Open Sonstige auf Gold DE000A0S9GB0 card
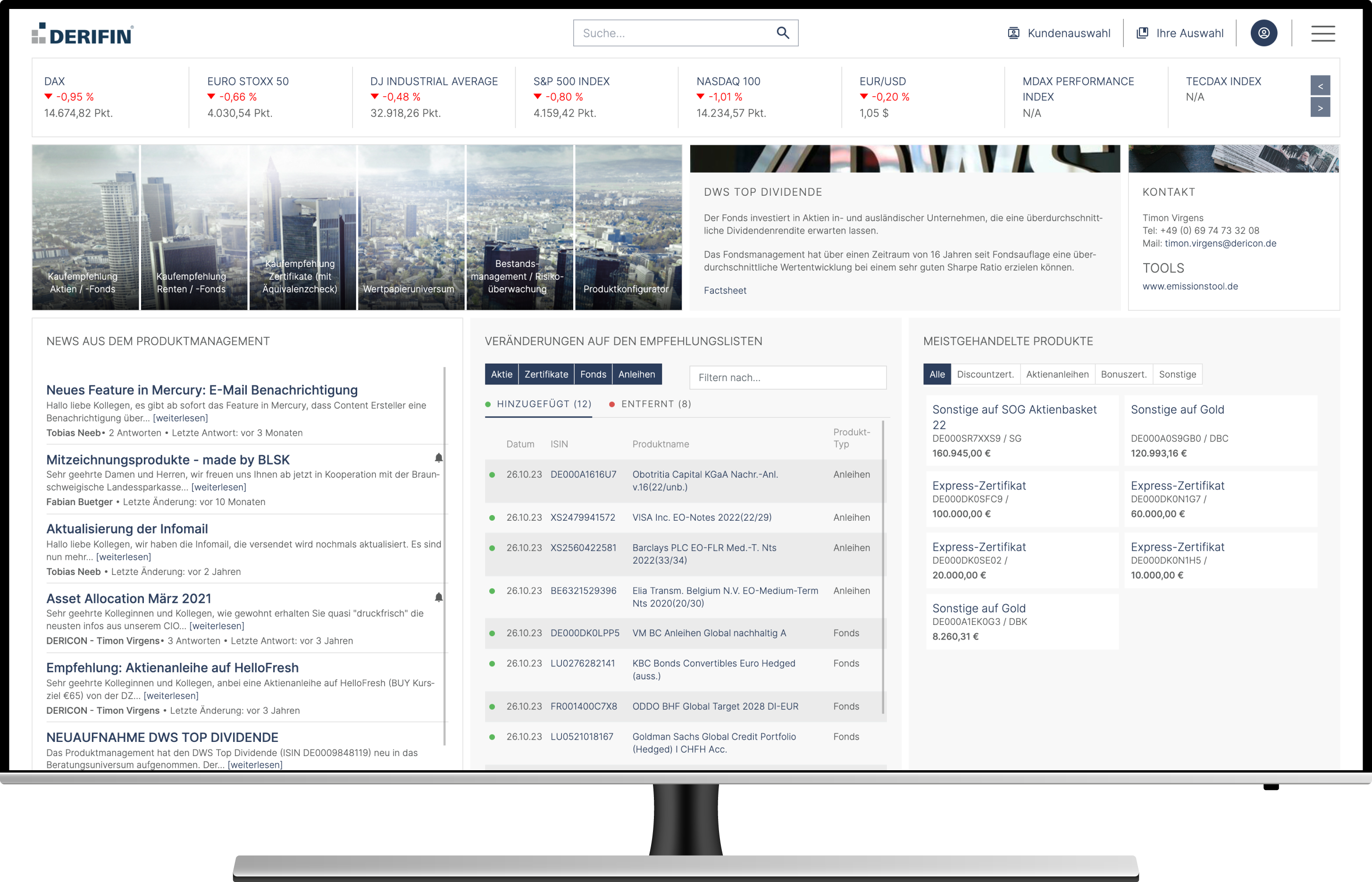Screen dimensions: 1372x882 click(1220, 430)
